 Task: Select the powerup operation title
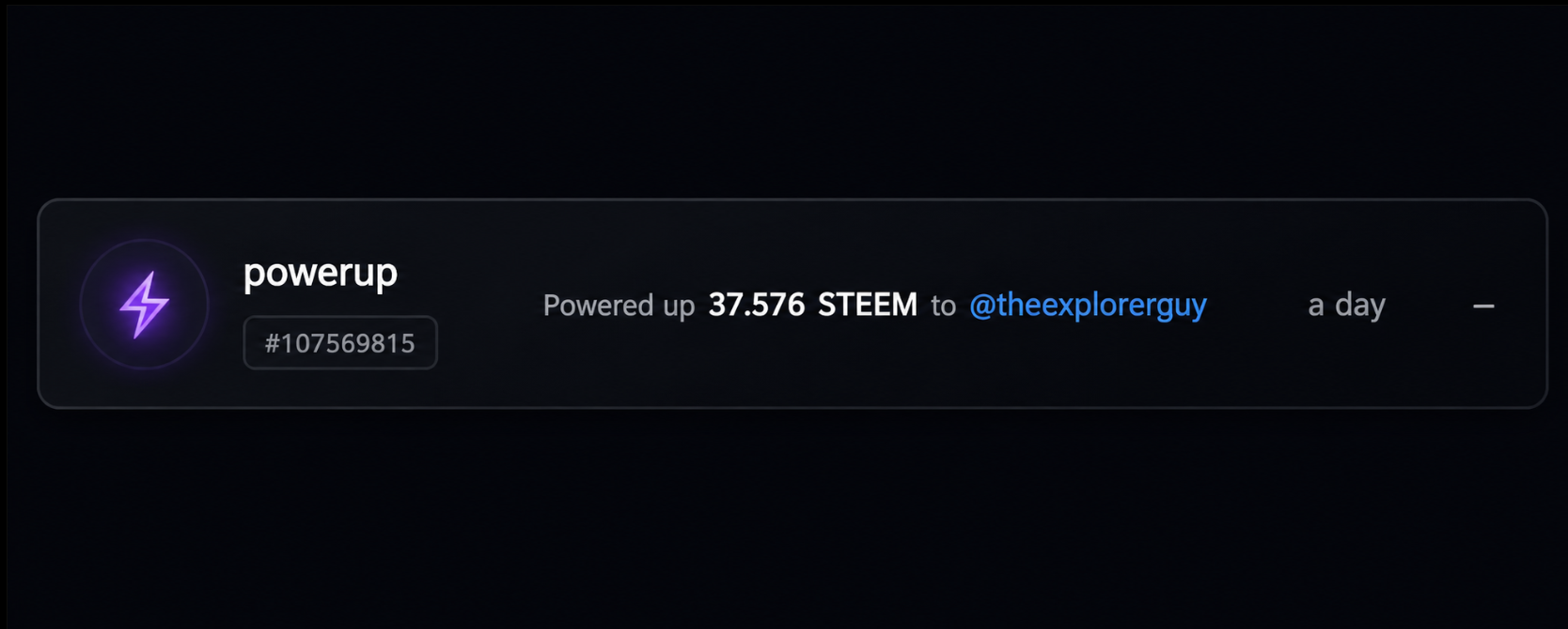tap(321, 273)
